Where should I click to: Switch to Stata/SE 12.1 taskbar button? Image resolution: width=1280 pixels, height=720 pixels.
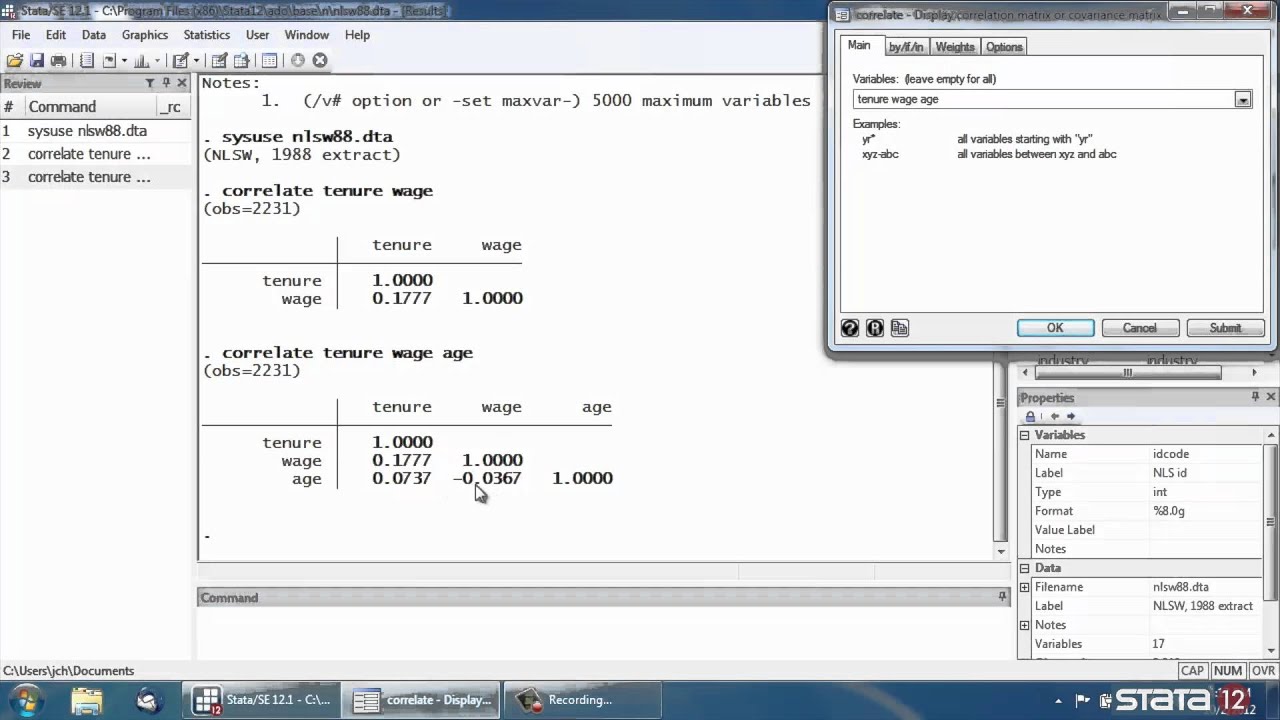[x=261, y=700]
